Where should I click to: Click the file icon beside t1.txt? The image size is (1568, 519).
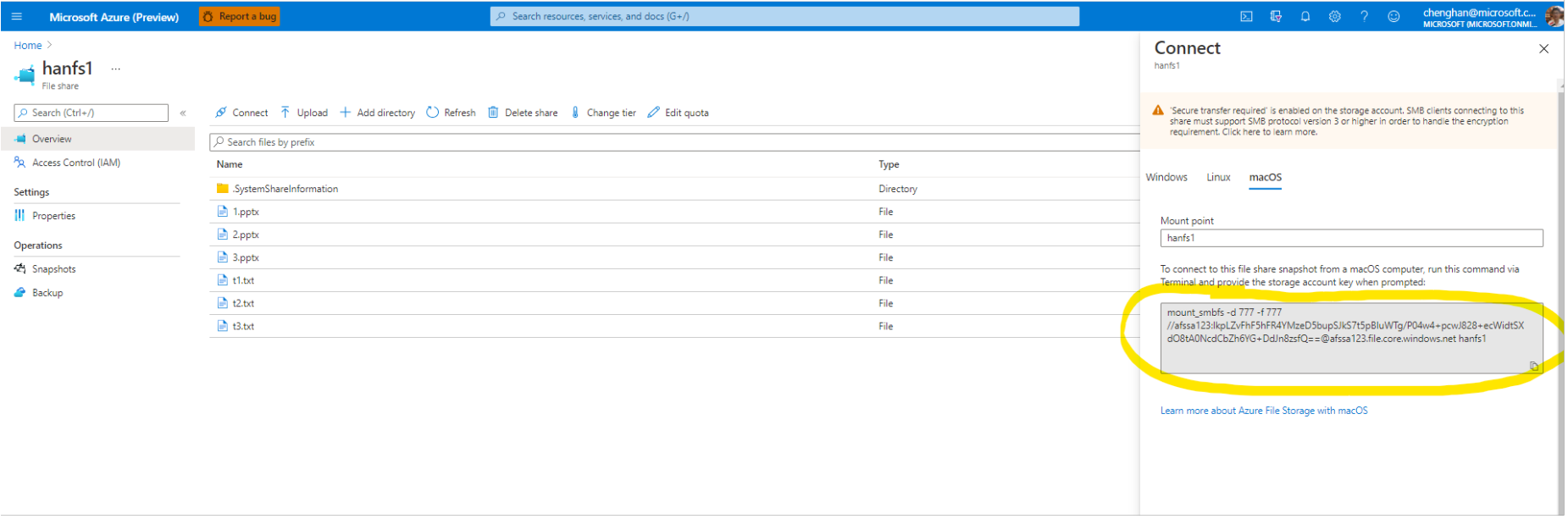coord(223,279)
